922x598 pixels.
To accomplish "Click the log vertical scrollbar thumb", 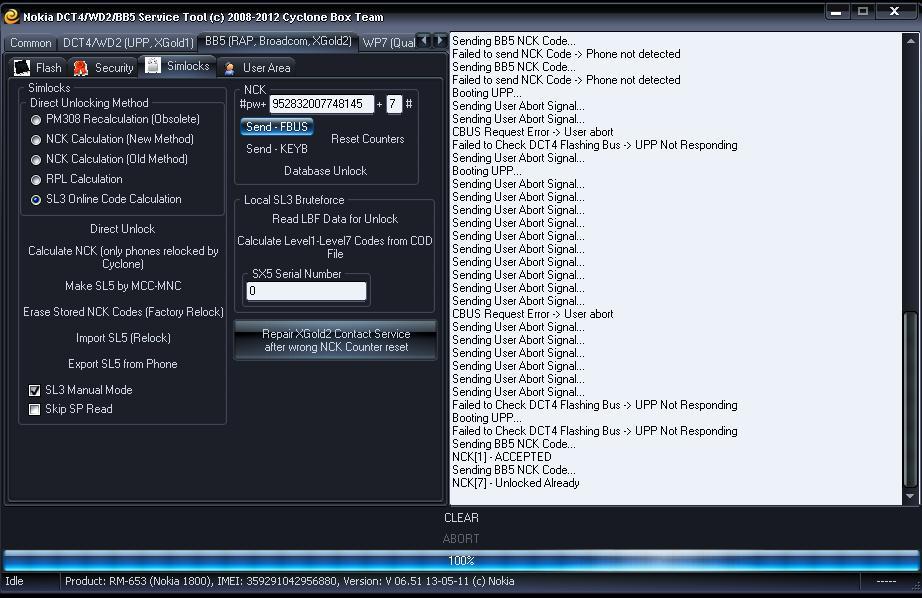I will [x=911, y=399].
